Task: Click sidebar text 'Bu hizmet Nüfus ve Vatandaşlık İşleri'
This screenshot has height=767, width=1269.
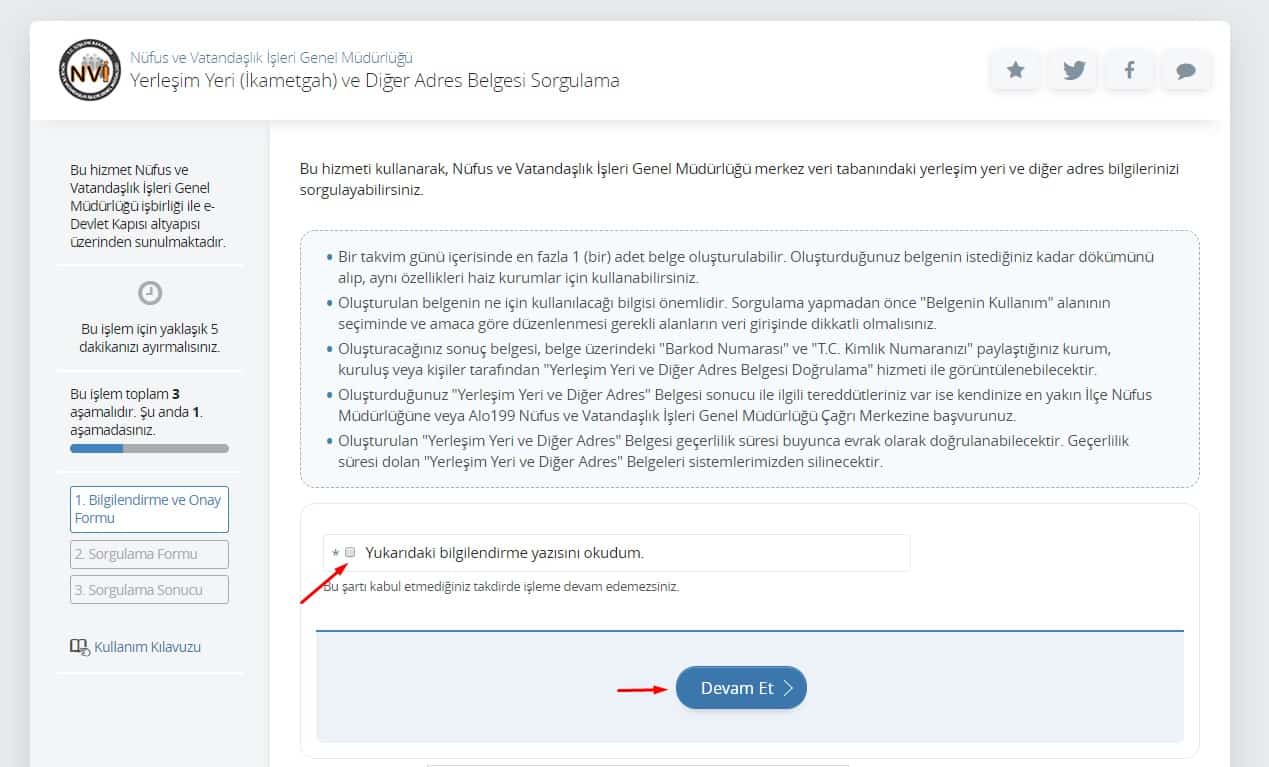Action: pos(148,206)
